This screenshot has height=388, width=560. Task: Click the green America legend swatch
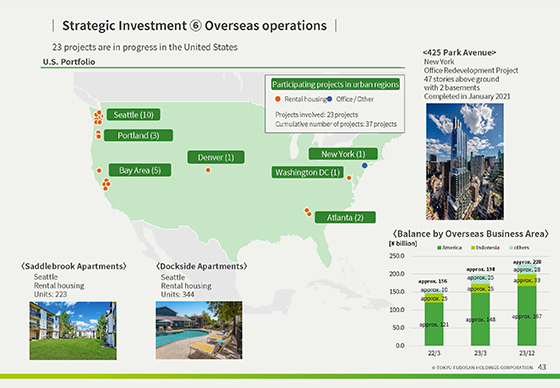tap(439, 248)
